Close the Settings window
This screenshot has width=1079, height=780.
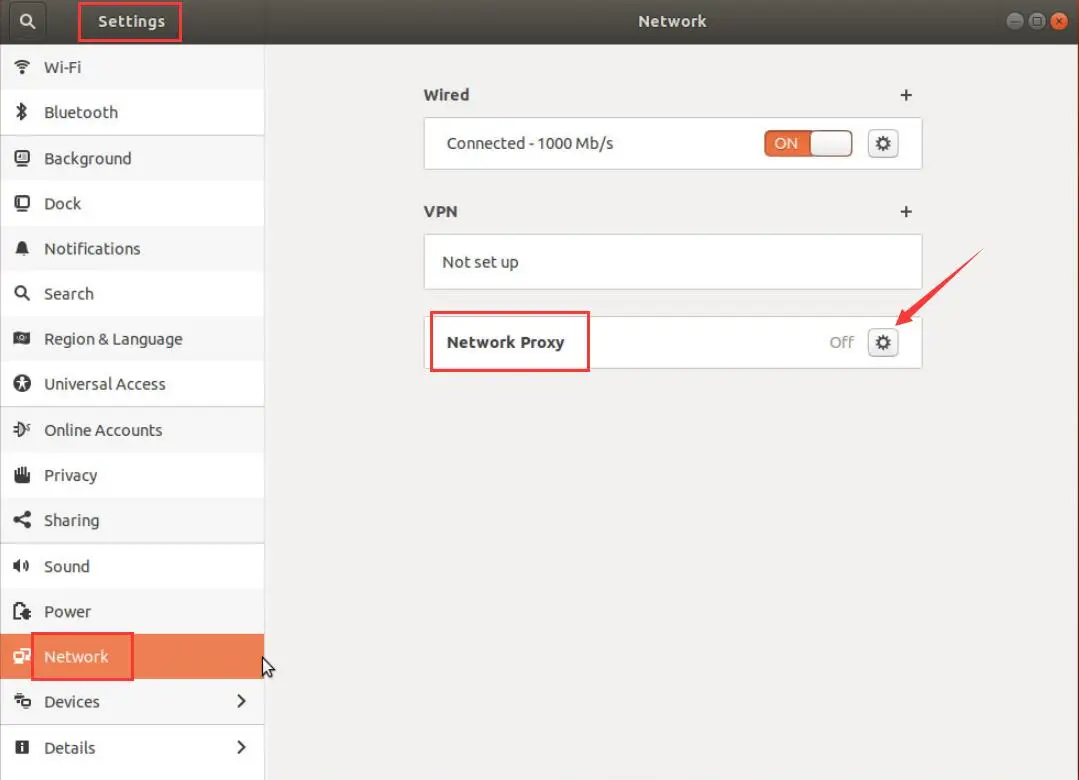tap(1059, 21)
